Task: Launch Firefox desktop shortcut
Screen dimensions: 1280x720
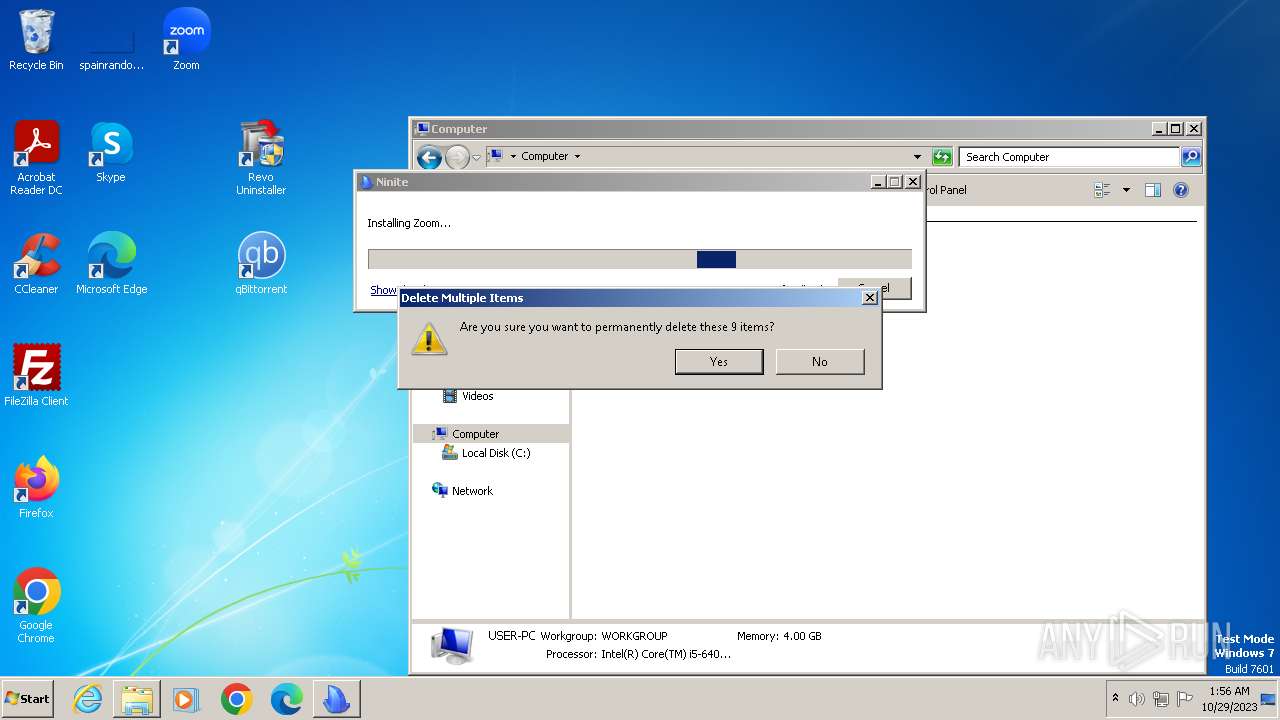Action: 36,488
